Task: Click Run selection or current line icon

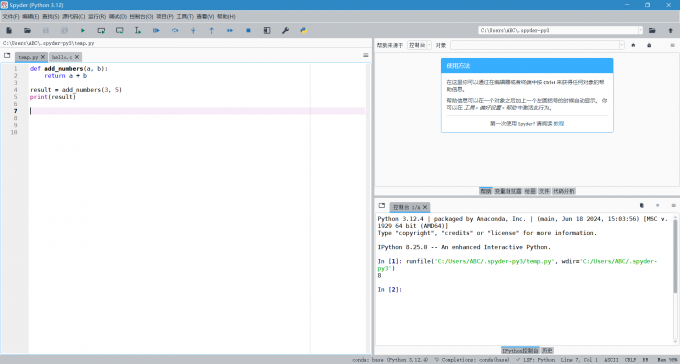Action: pos(138,30)
